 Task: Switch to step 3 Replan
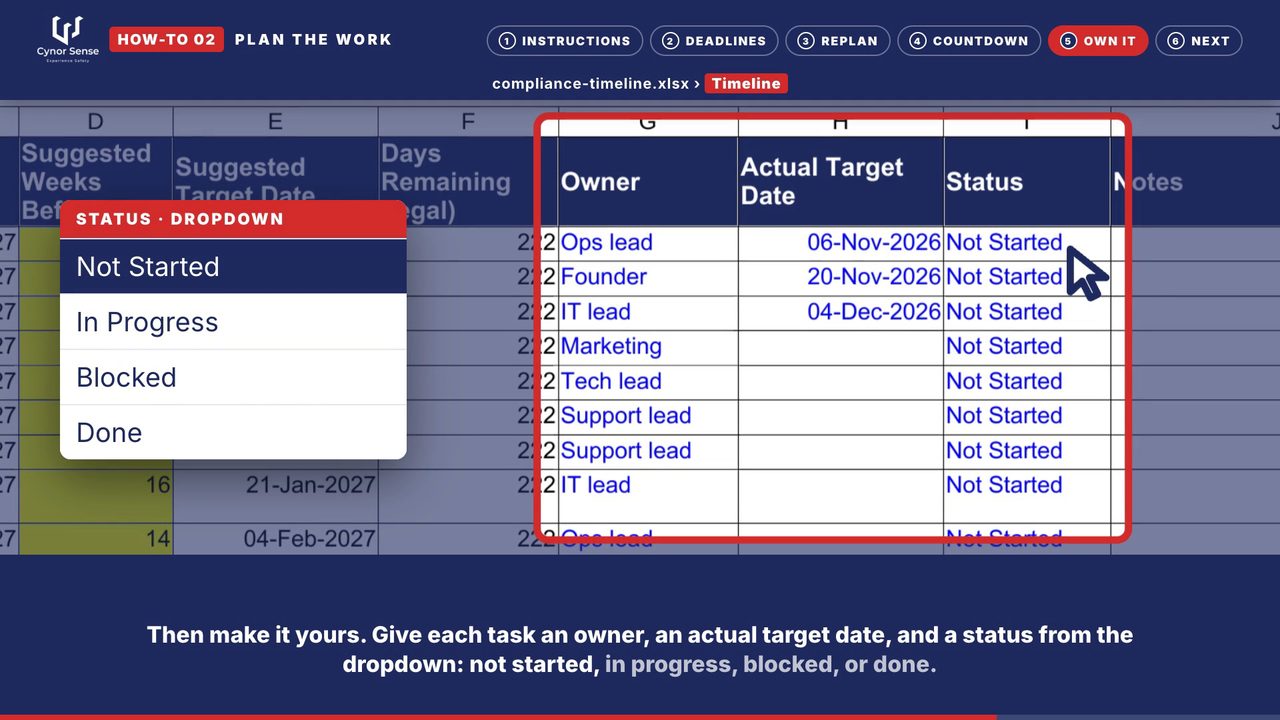click(838, 41)
